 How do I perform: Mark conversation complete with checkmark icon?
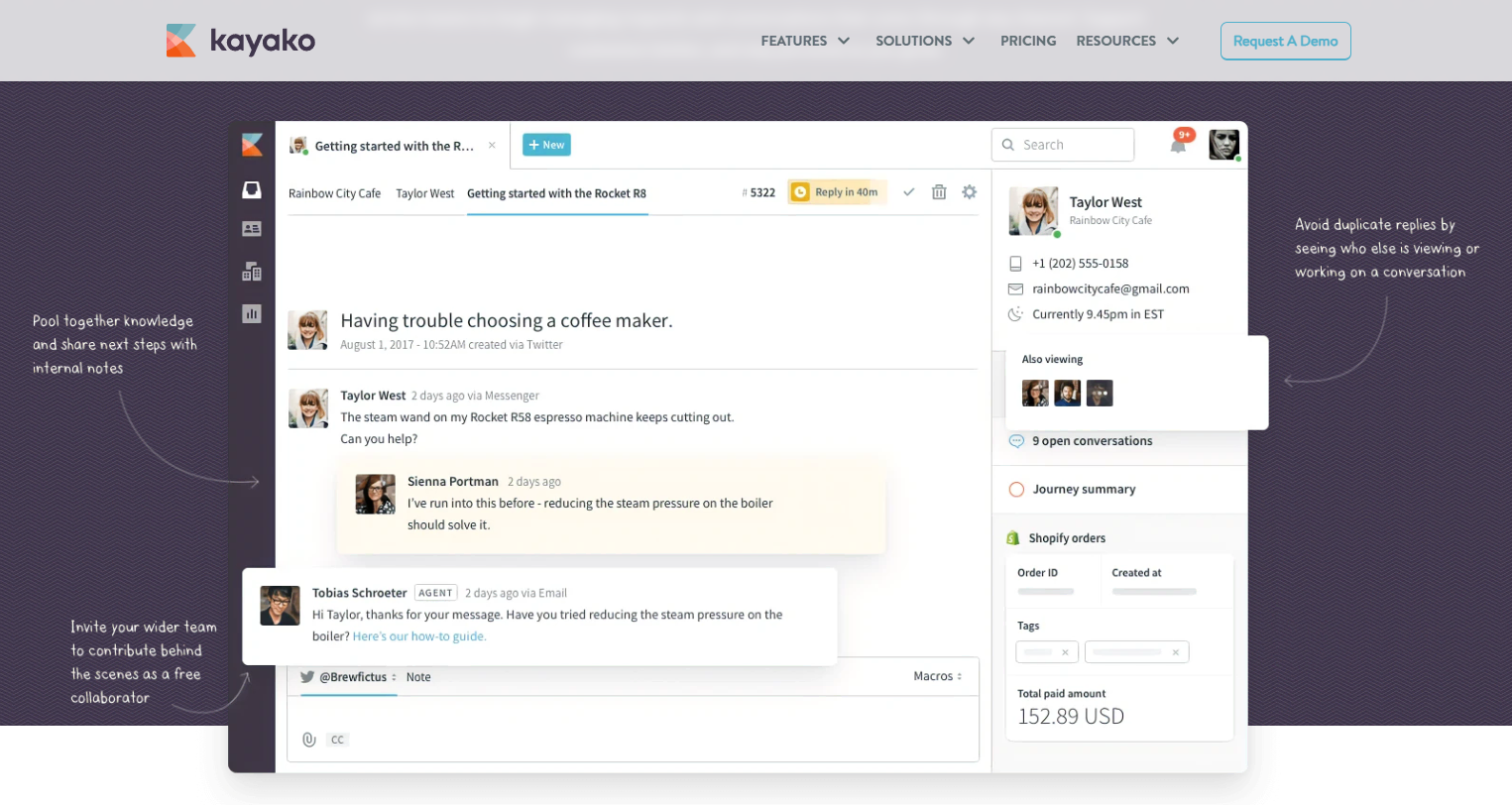pos(908,192)
